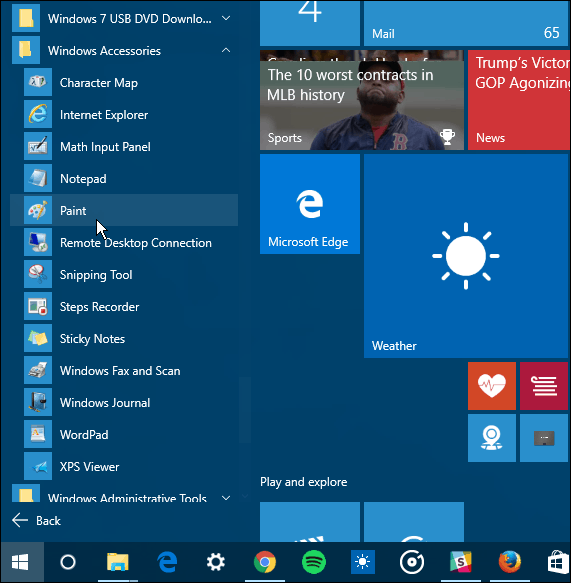Collapse the Windows Accessories folder chevron
The width and height of the screenshot is (571, 583).
pyautogui.click(x=226, y=50)
